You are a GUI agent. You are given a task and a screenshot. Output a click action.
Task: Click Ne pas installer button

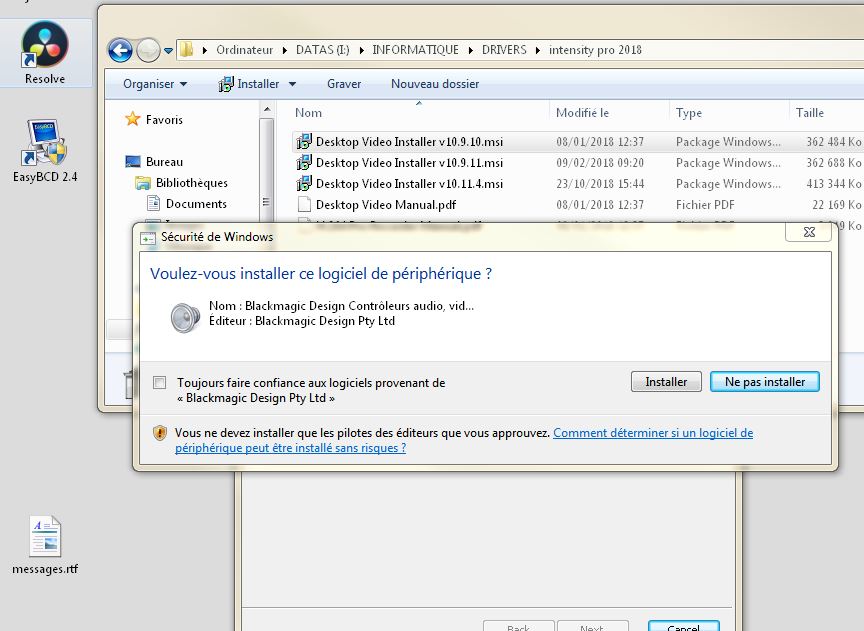[765, 381]
